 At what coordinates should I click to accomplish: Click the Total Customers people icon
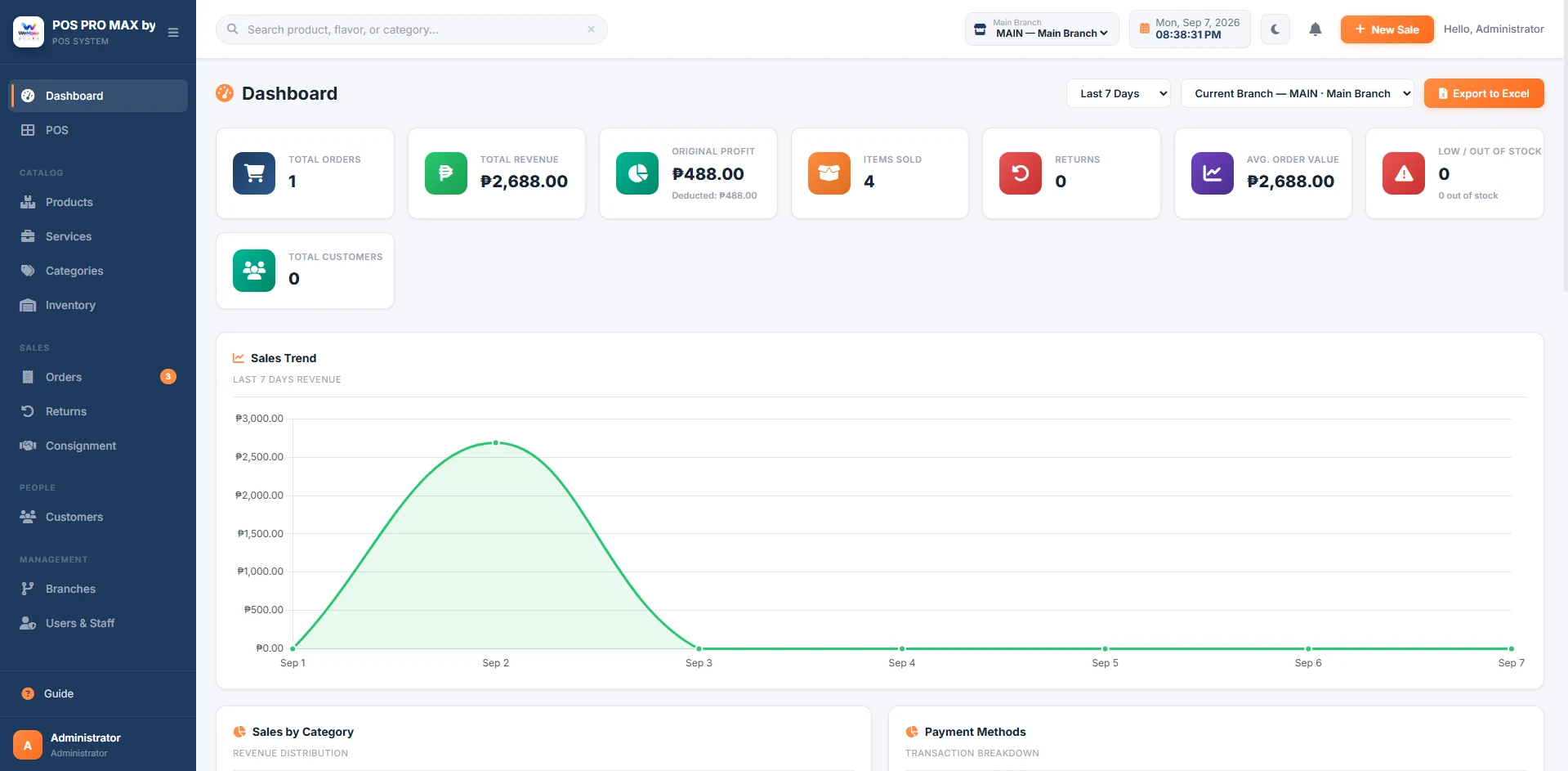click(x=254, y=271)
